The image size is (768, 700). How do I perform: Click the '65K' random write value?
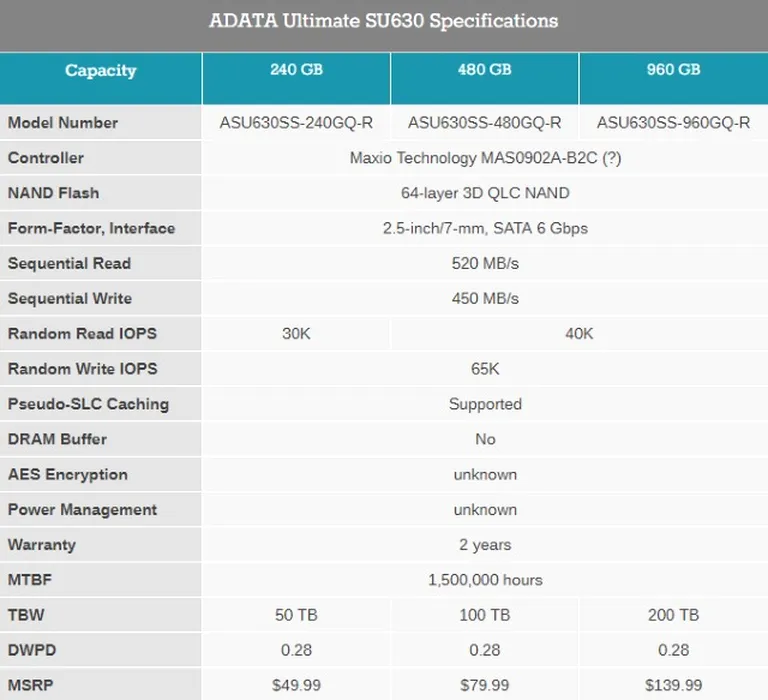click(485, 369)
